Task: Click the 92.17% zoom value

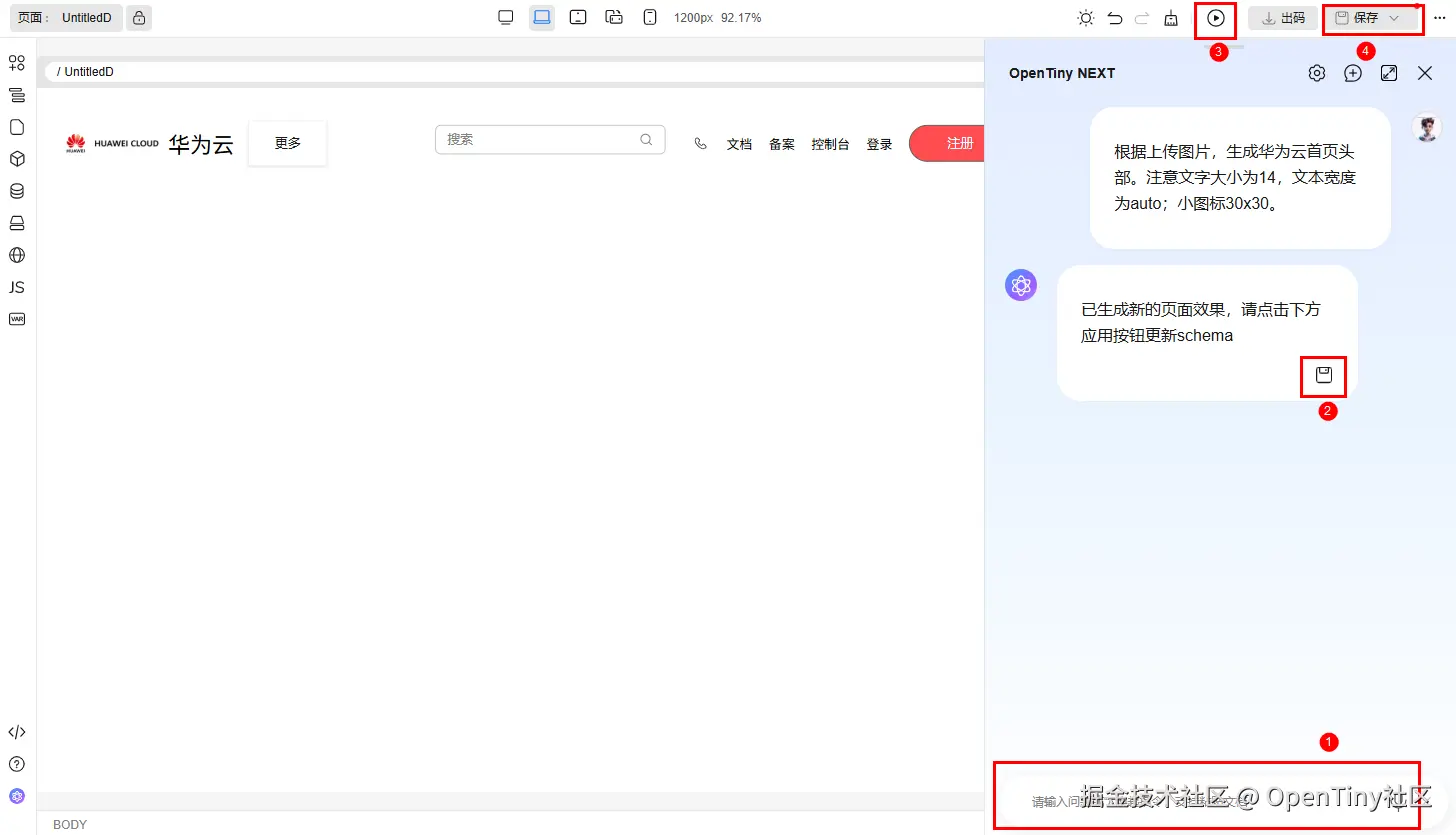Action: point(741,18)
